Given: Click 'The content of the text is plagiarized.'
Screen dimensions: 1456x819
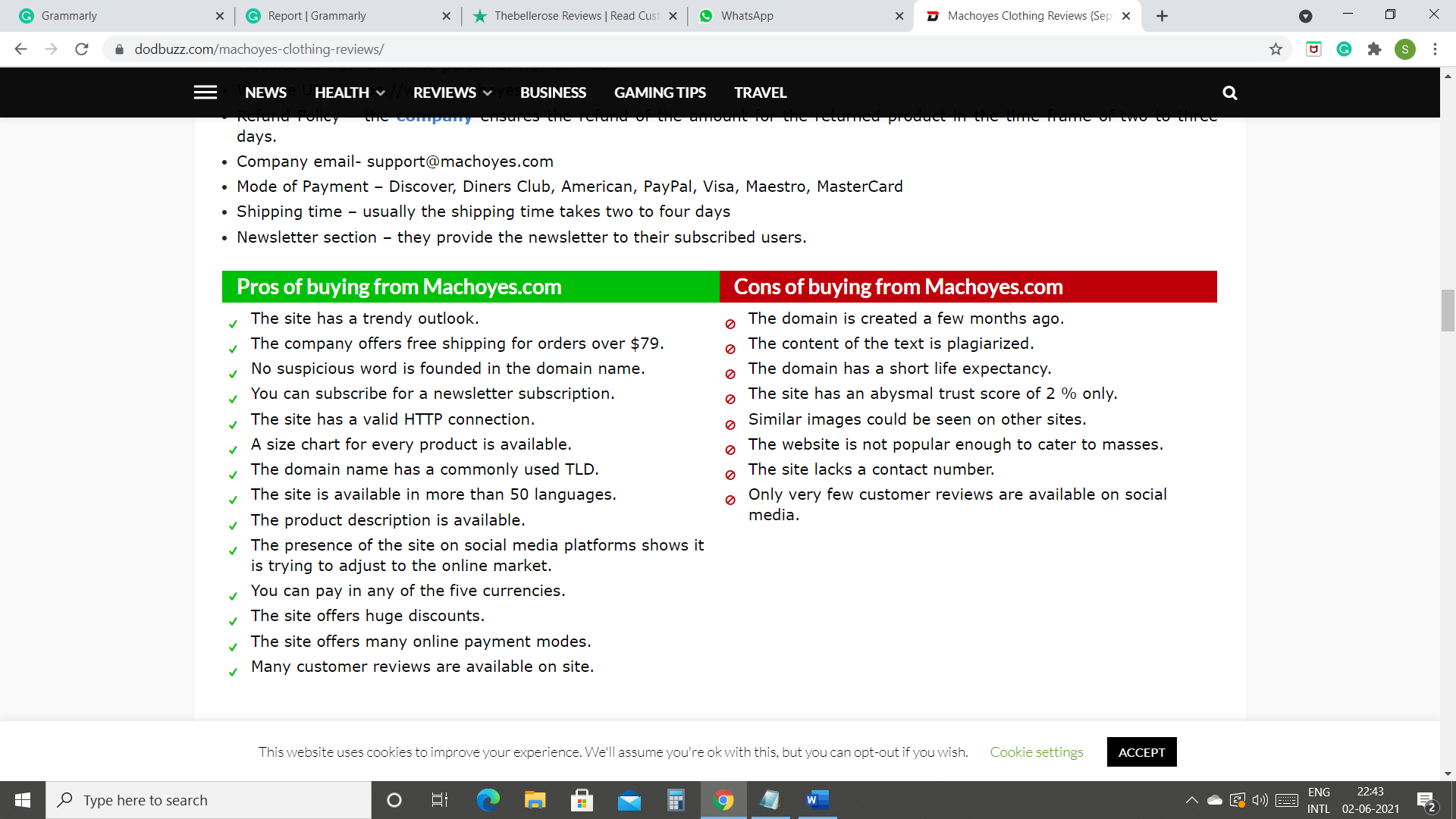Looking at the screenshot, I should [x=891, y=344].
